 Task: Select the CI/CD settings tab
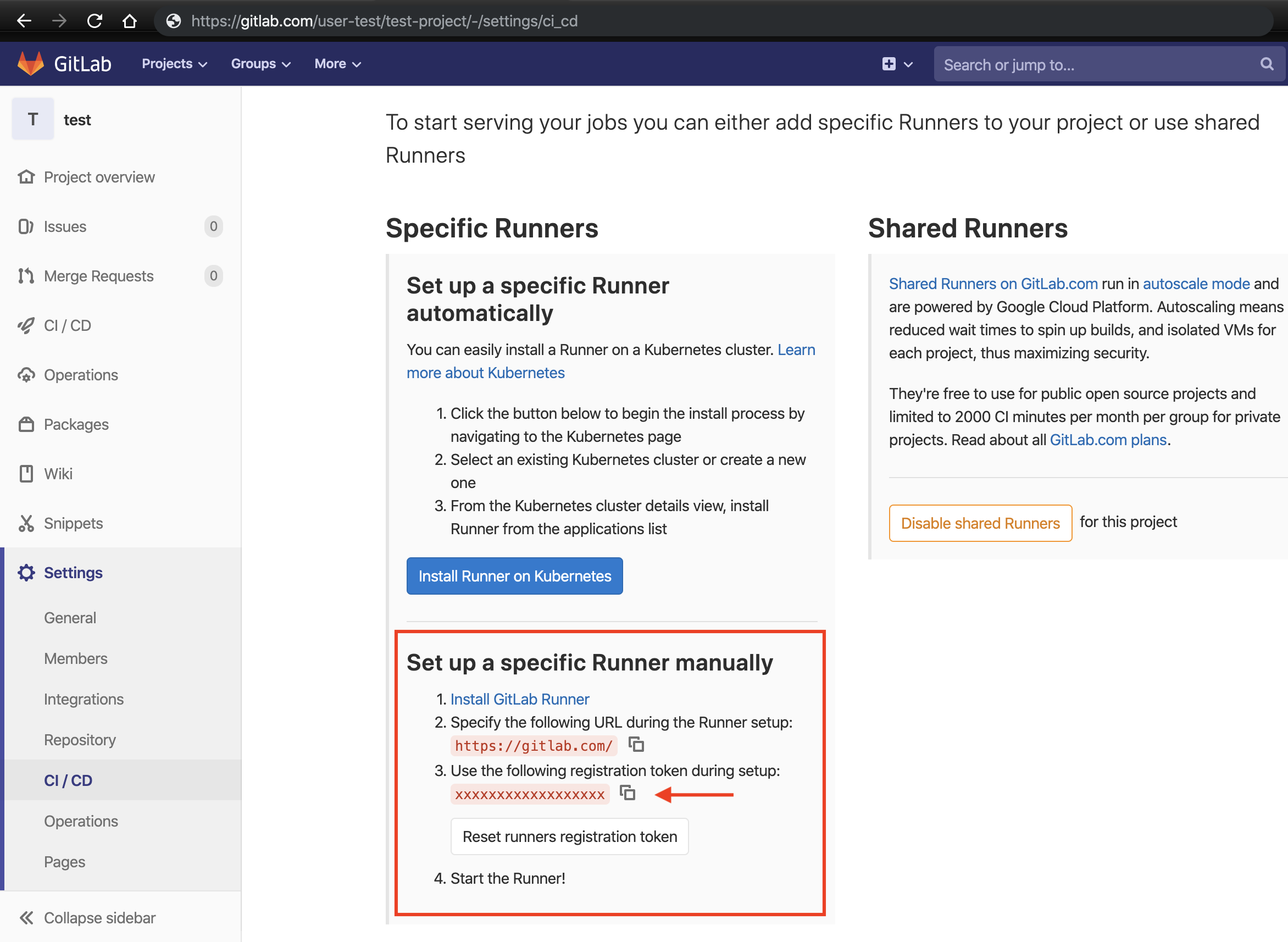coord(68,780)
